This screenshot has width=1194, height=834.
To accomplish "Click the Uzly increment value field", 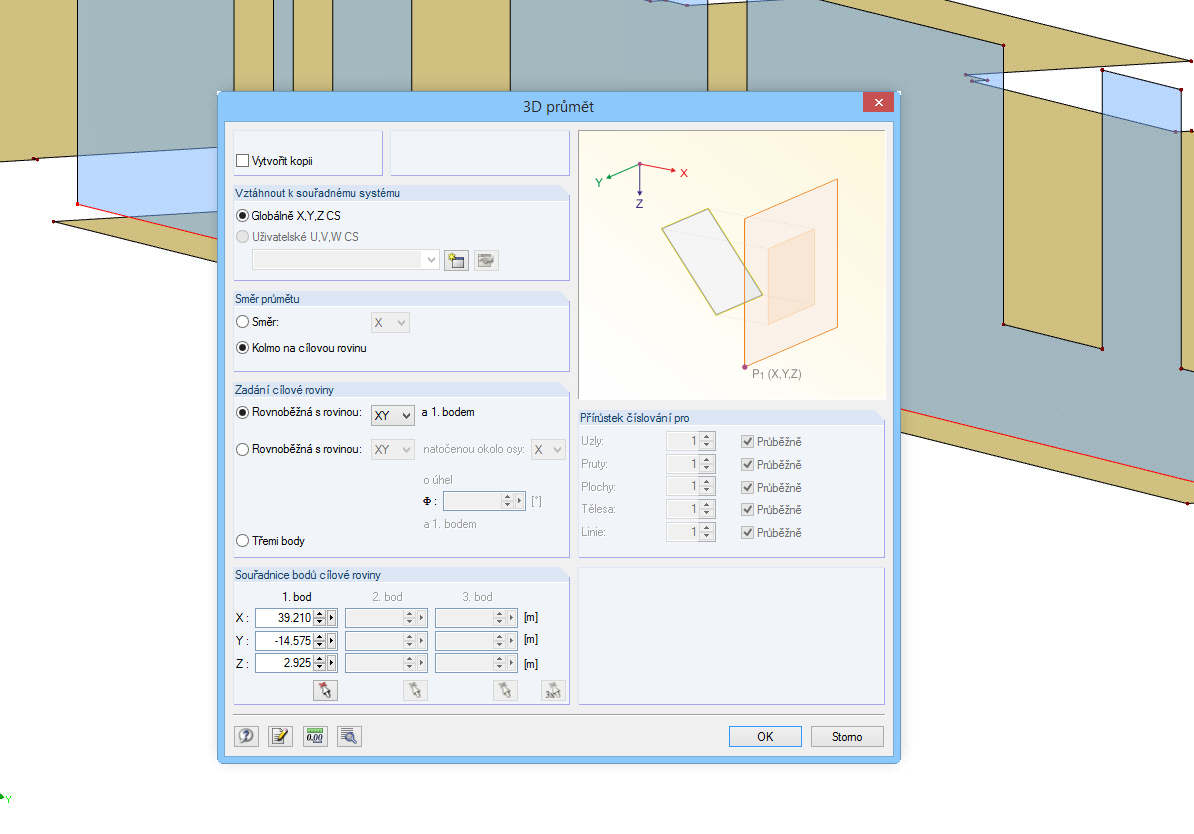I will tap(683, 441).
